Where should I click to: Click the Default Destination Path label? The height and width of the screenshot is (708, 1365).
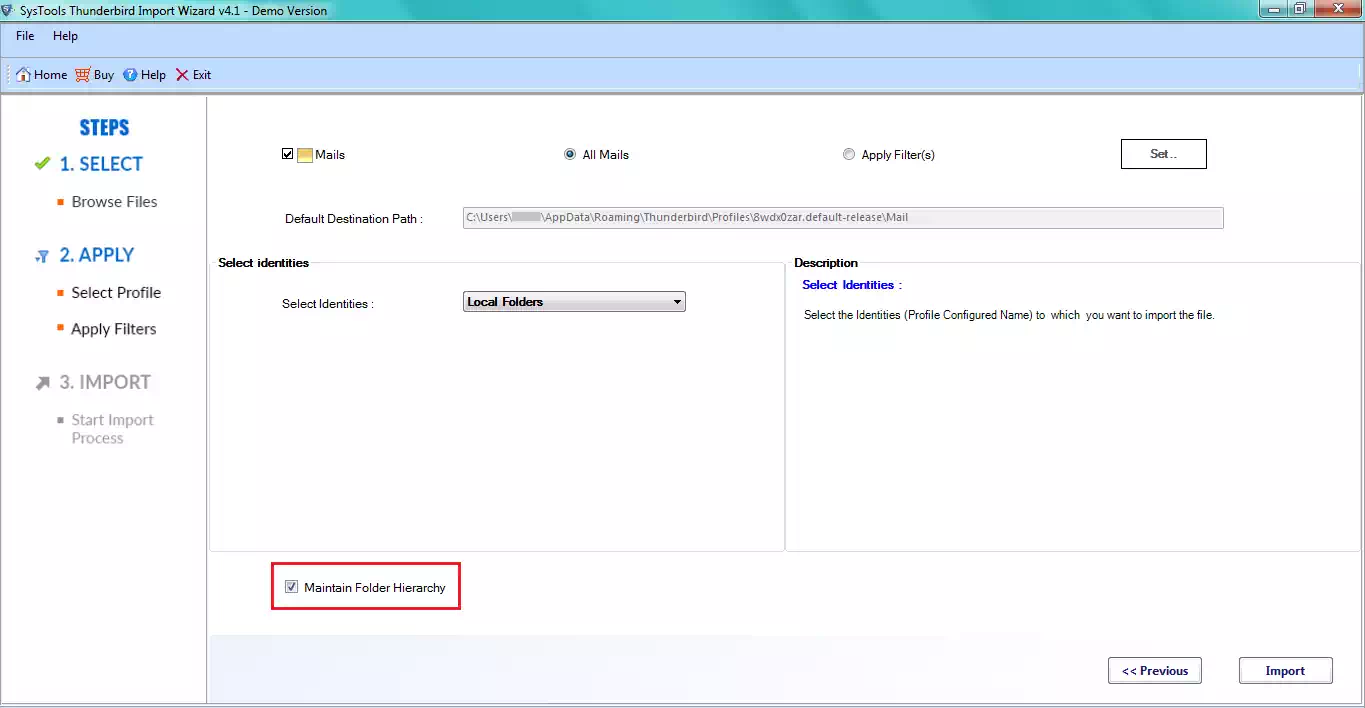[354, 219]
